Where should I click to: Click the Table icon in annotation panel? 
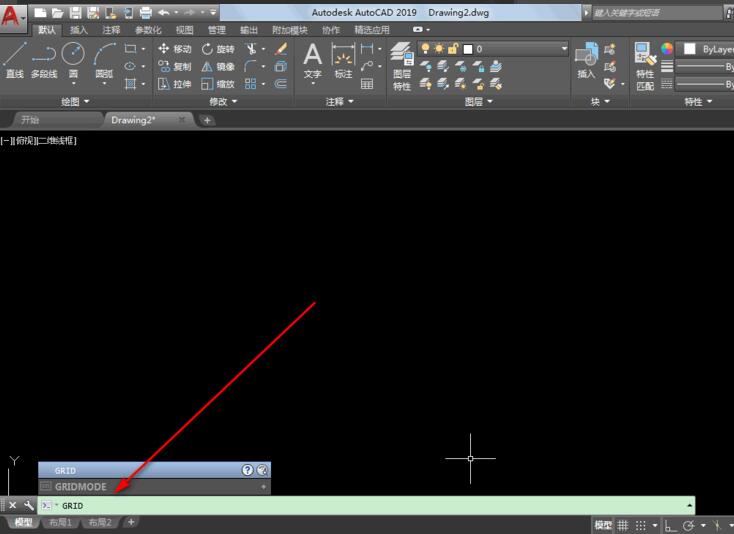click(367, 84)
